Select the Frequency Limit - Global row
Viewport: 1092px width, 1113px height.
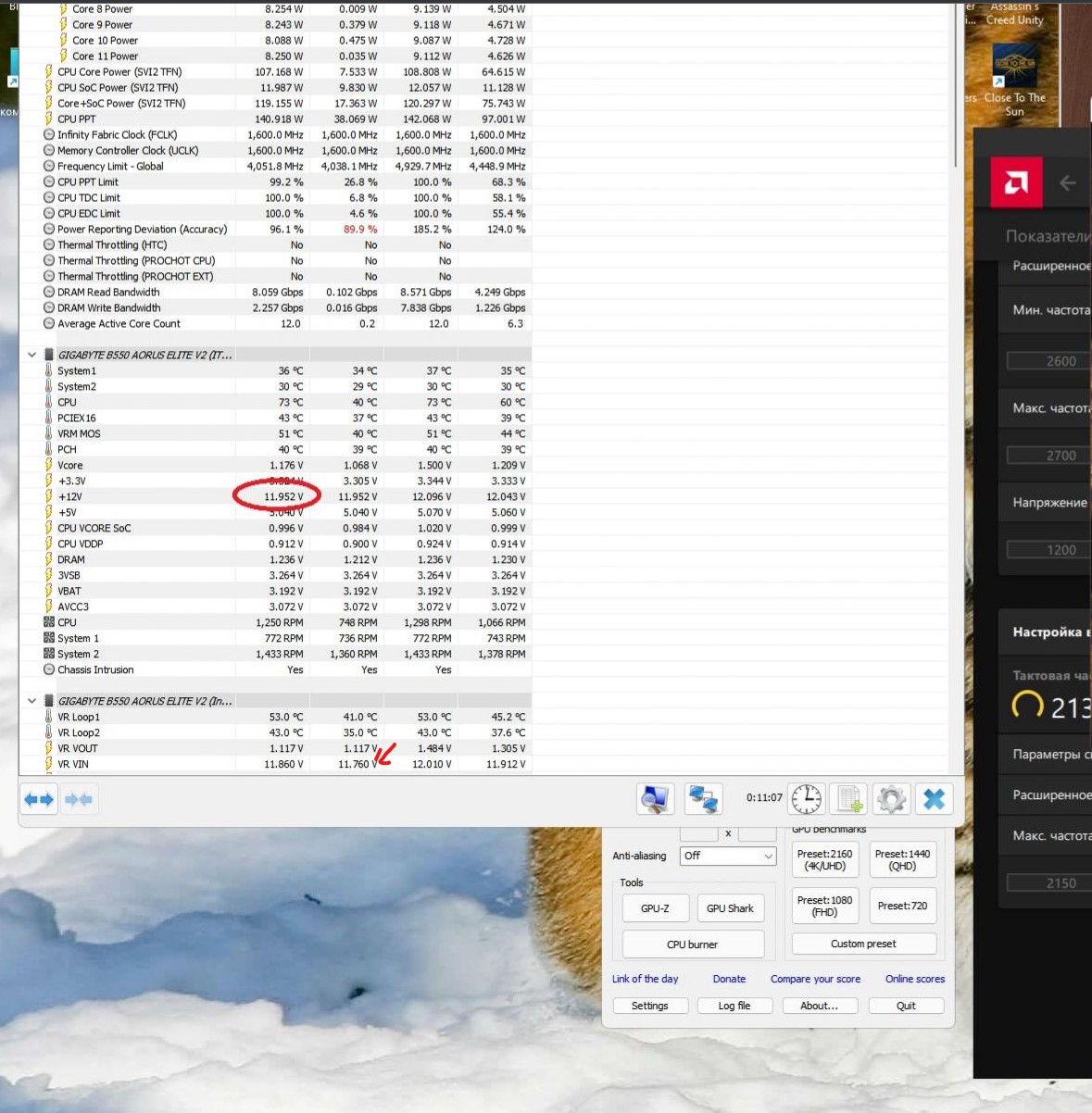click(276, 166)
